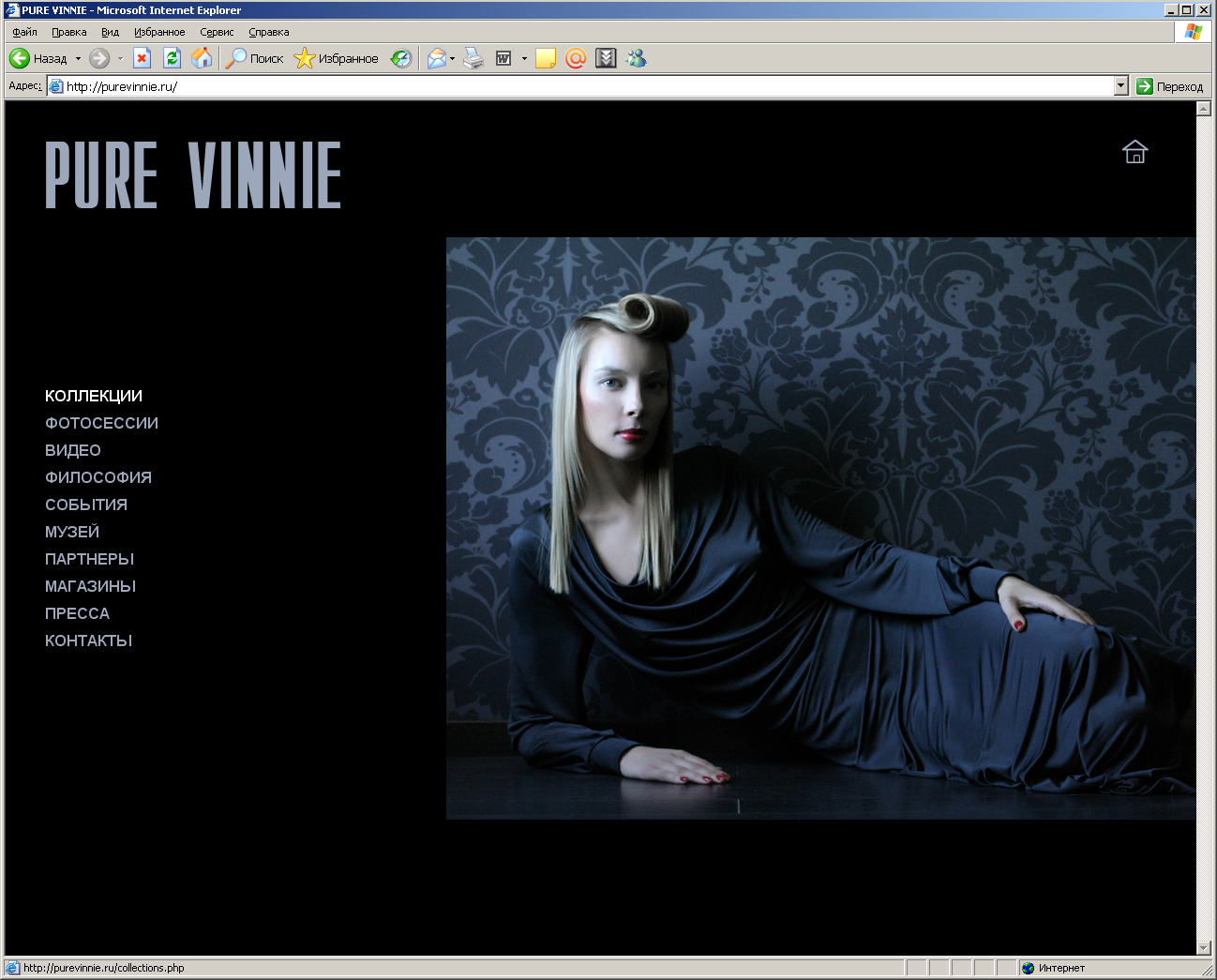This screenshot has width=1217, height=980.
Task: Open the Mail icon dropdown arrow
Action: (x=453, y=58)
